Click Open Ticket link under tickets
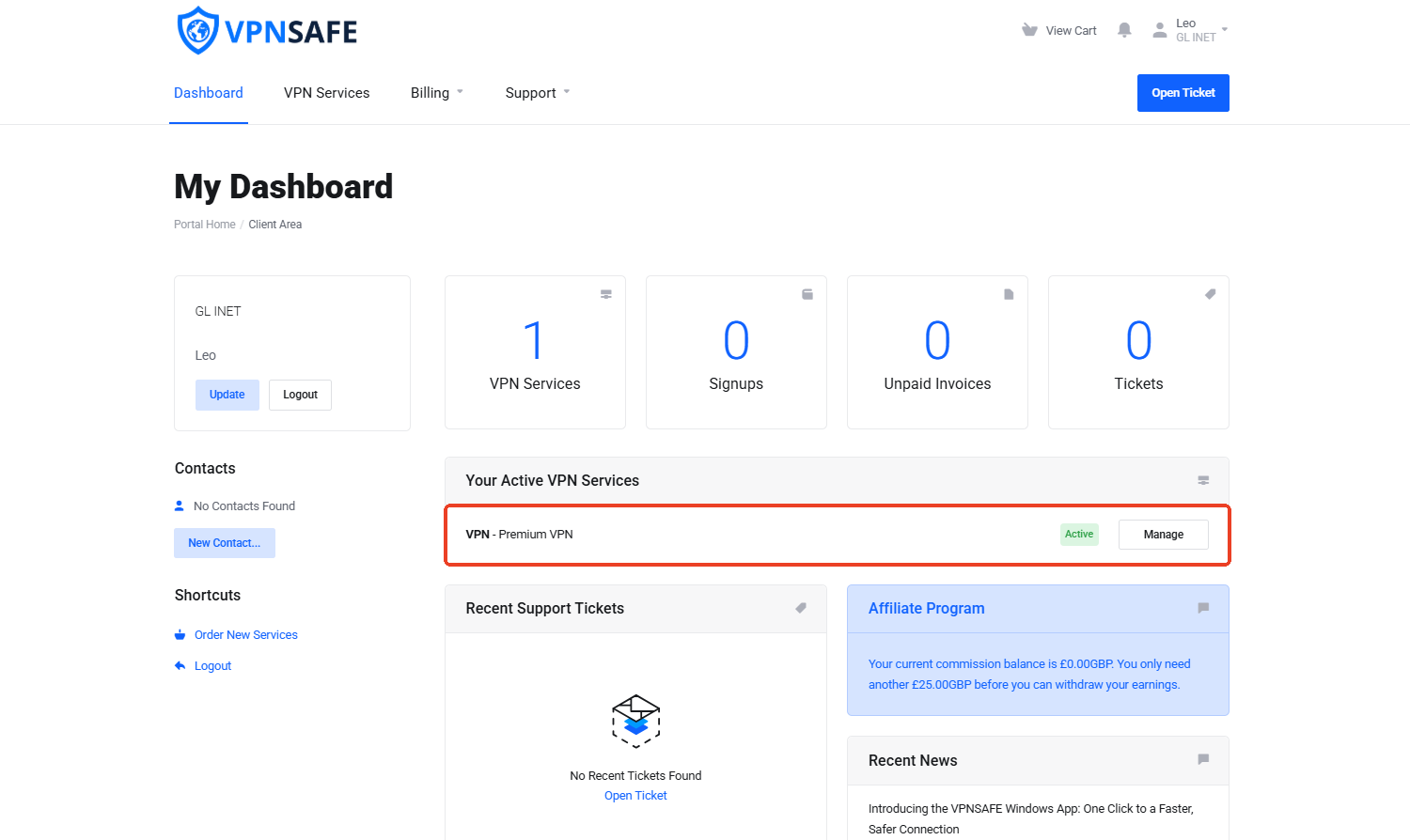1410x840 pixels. click(x=635, y=796)
